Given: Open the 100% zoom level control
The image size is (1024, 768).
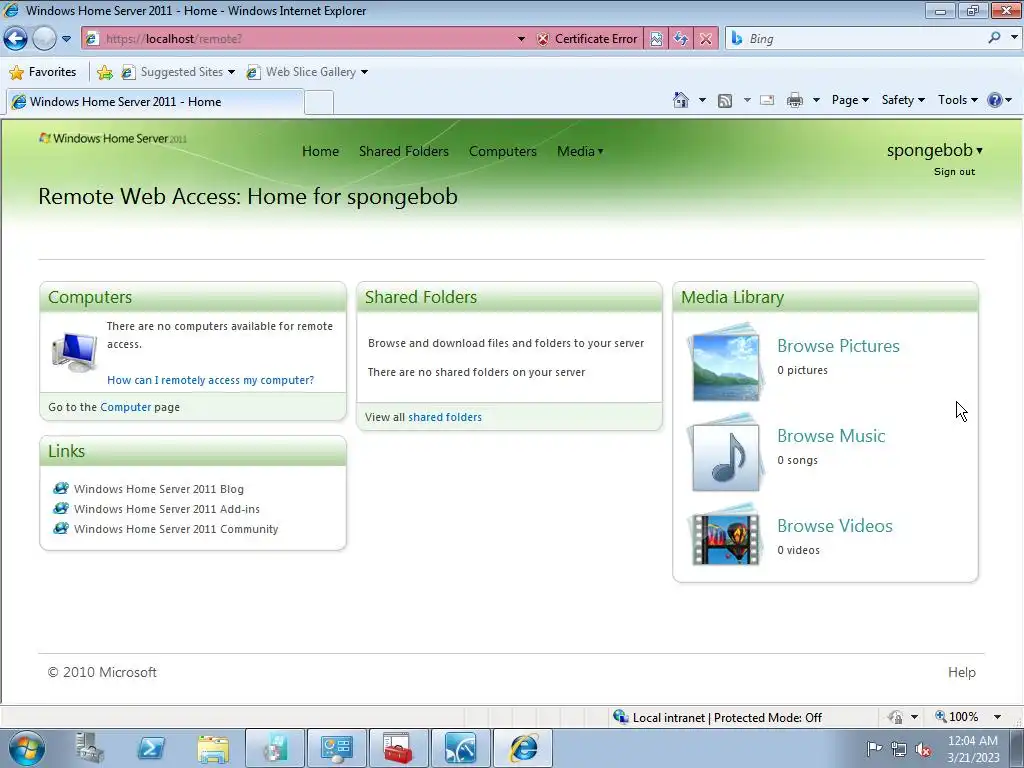Looking at the screenshot, I should tap(966, 717).
